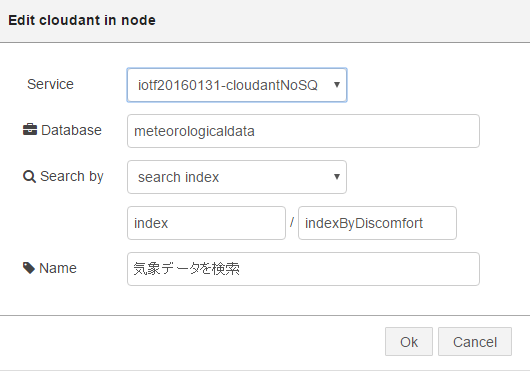The width and height of the screenshot is (530, 371).
Task: Click the Database label text
Action: (x=71, y=130)
